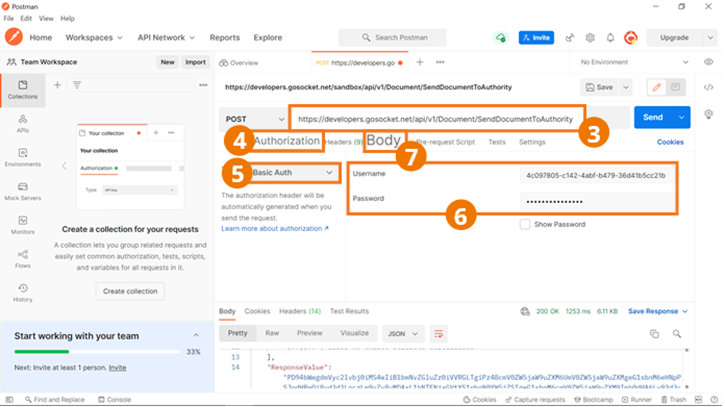
Task: Click the comments icon next to pencil
Action: 676,87
